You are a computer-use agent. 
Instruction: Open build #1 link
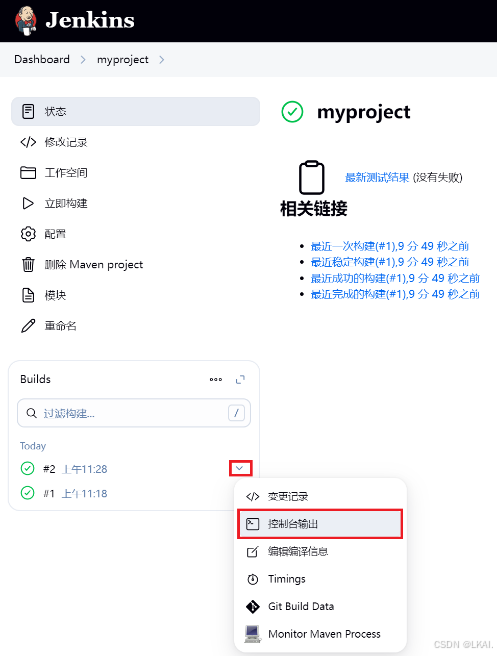49,494
